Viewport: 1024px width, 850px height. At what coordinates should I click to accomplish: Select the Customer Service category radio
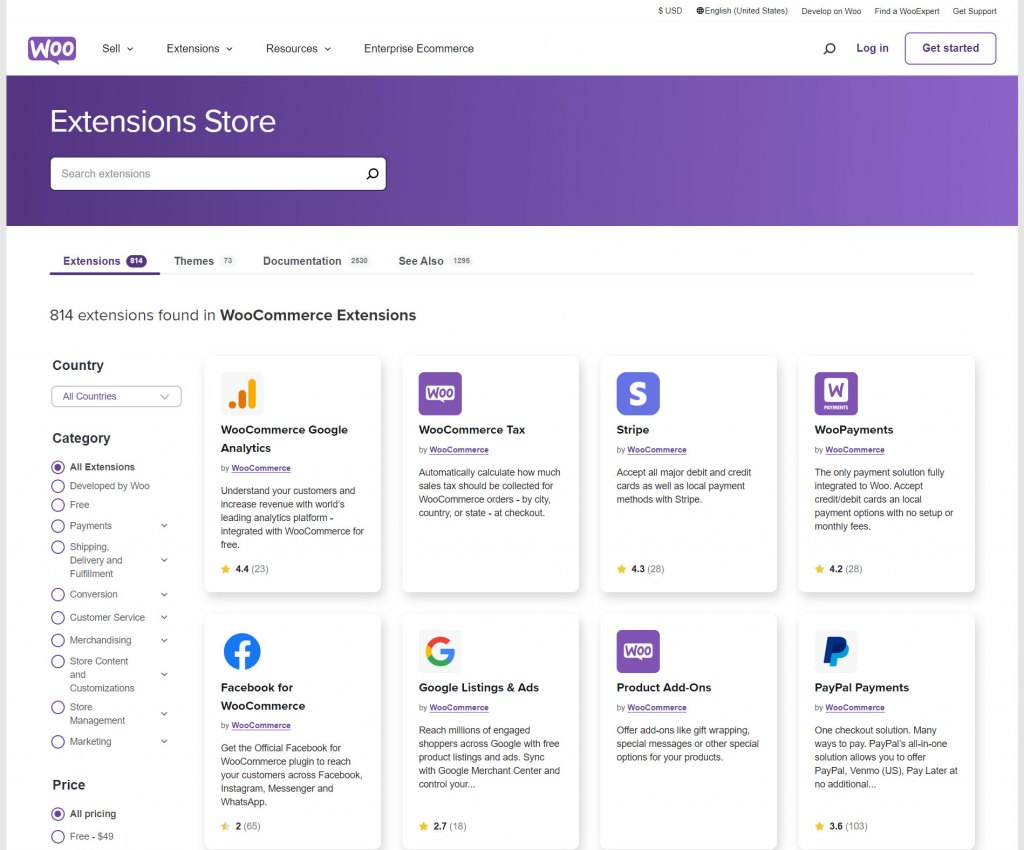tap(58, 618)
